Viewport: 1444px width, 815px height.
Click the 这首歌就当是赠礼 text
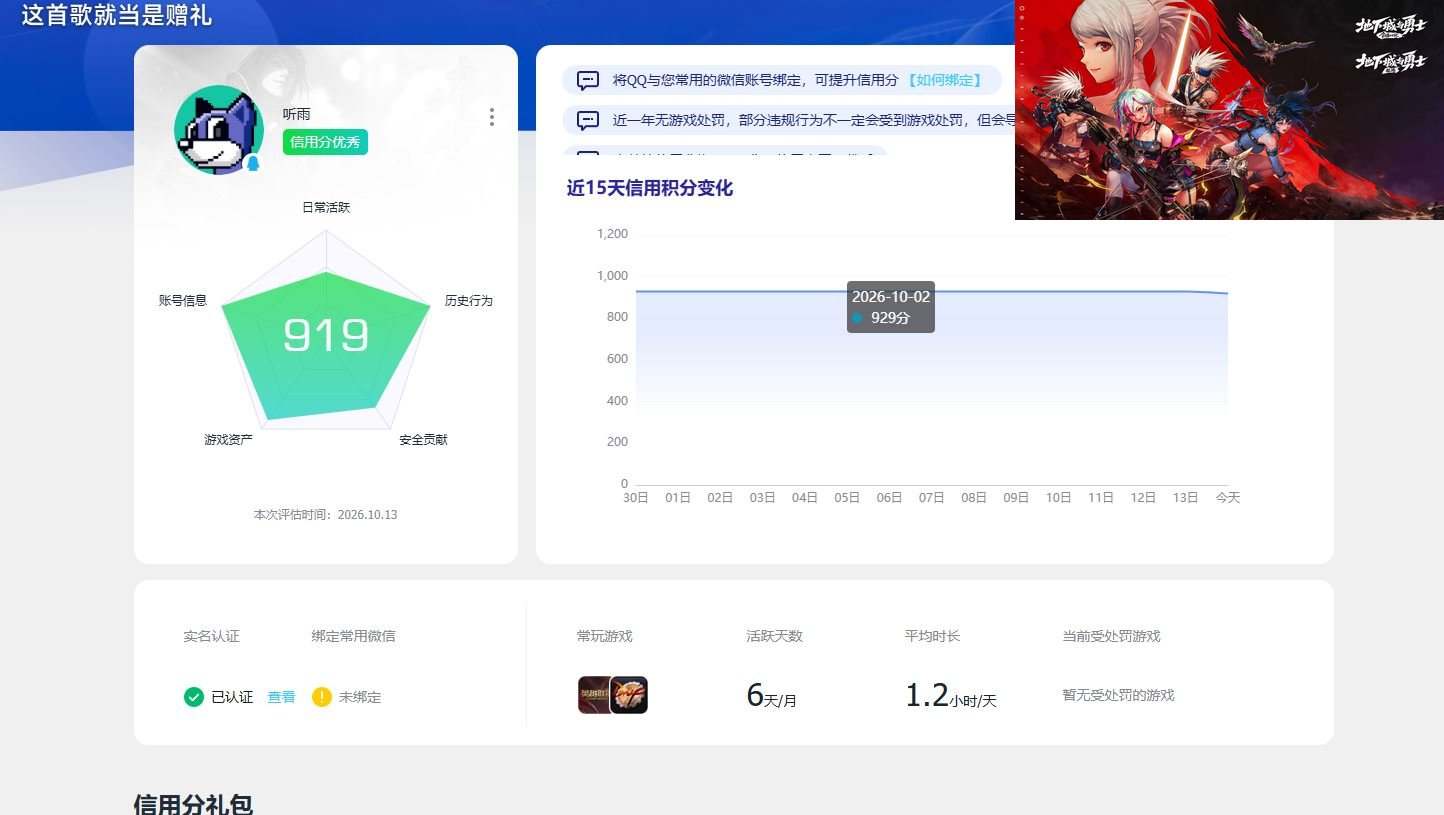point(117,16)
